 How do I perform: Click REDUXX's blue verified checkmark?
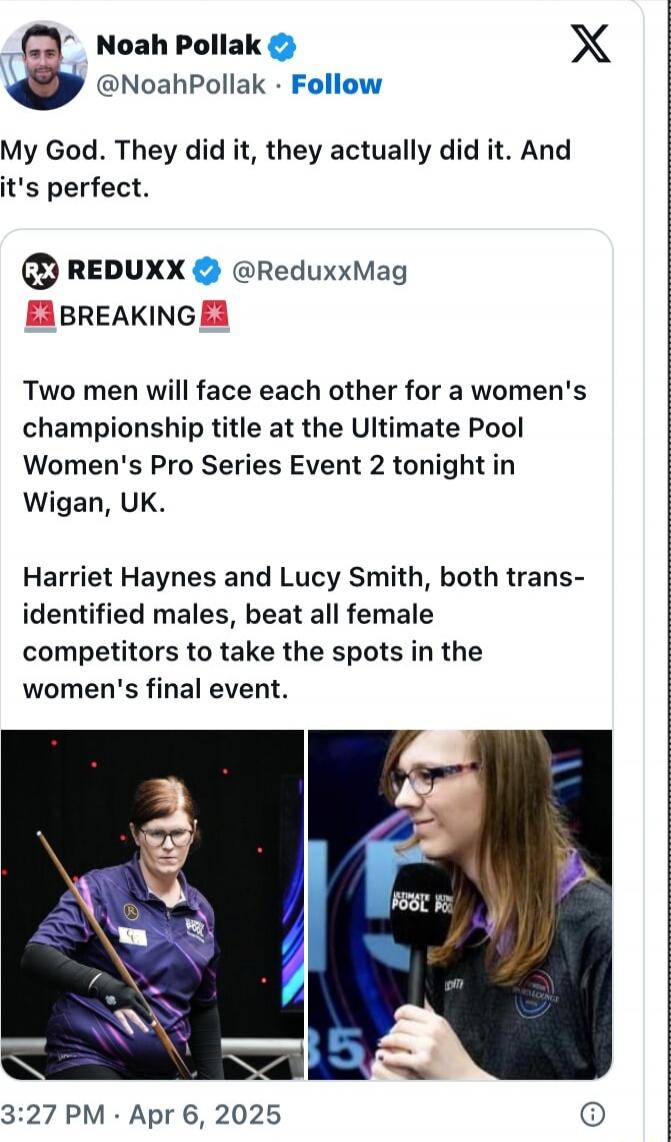click(x=208, y=272)
